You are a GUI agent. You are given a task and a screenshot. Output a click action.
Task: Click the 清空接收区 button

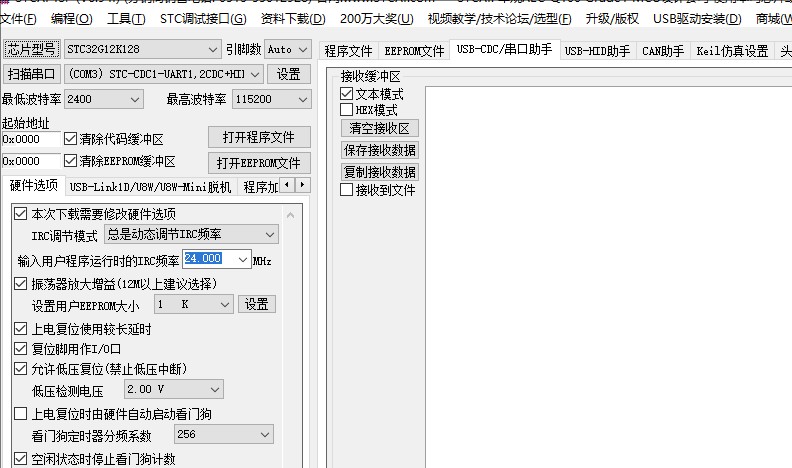click(x=379, y=128)
